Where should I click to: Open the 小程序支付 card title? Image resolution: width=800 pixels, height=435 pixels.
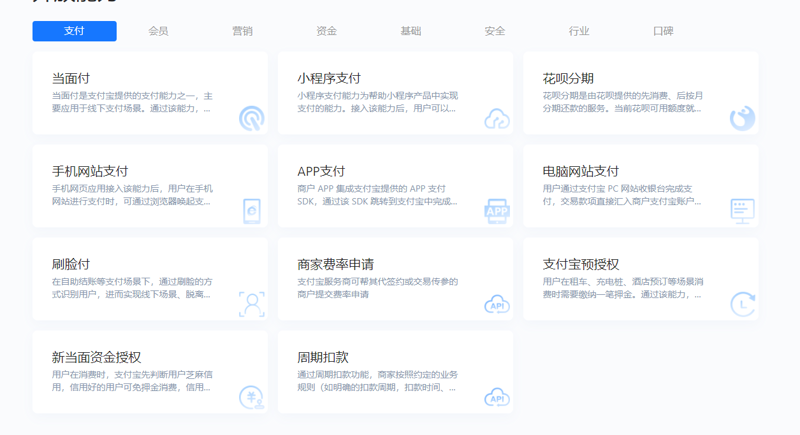tap(329, 79)
